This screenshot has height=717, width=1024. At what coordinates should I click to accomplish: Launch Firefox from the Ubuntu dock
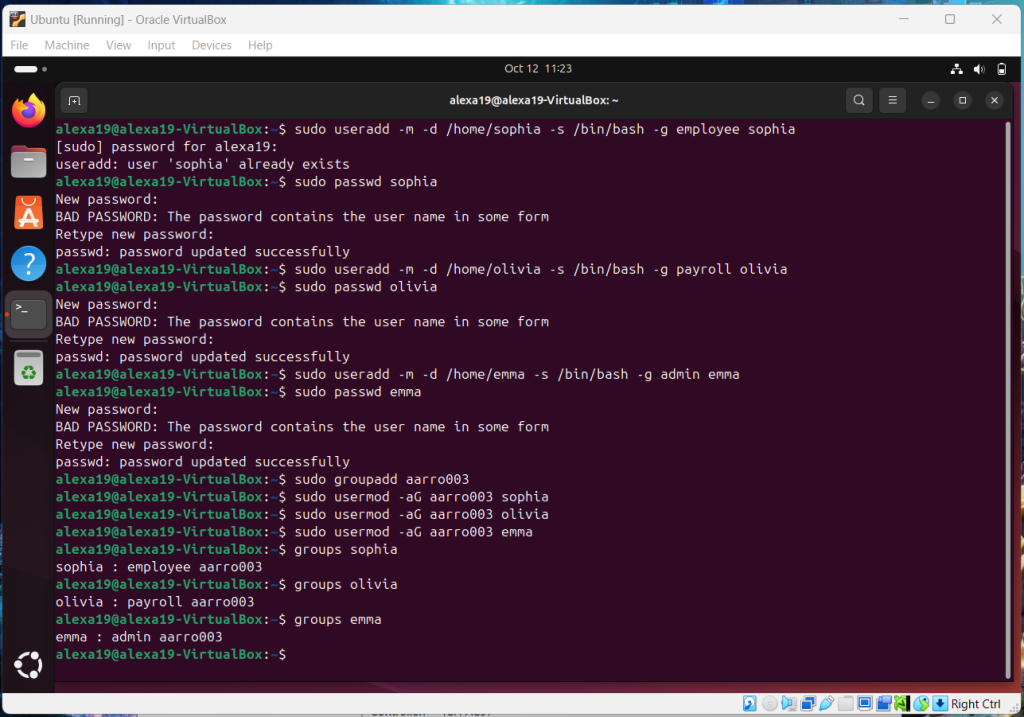(x=29, y=110)
